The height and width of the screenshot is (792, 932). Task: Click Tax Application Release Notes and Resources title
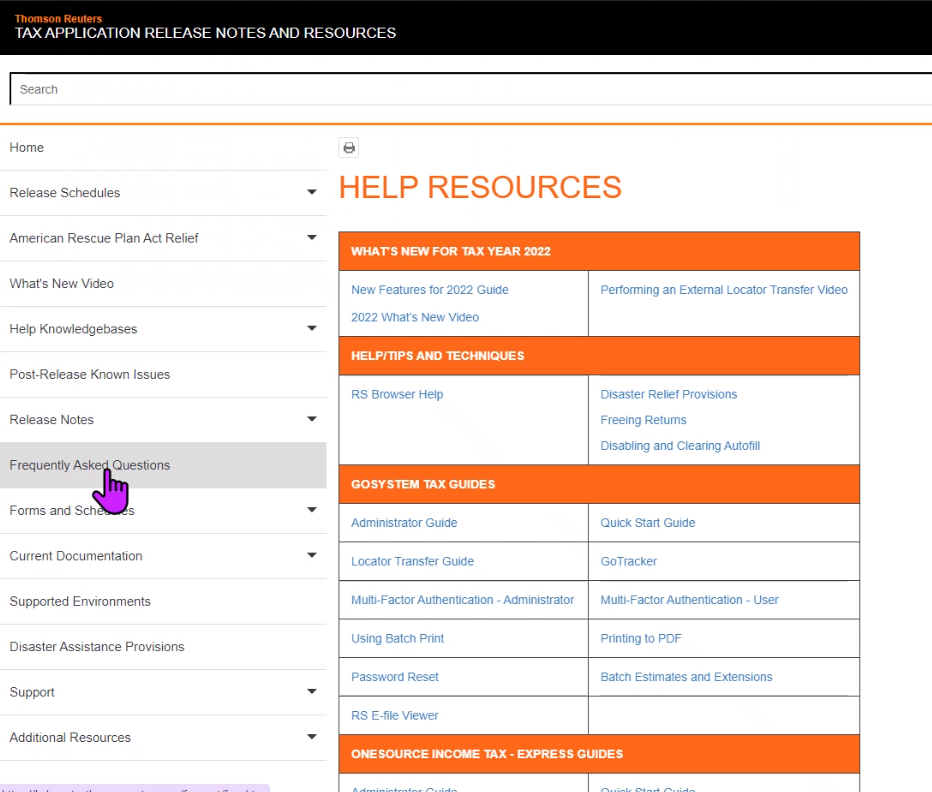point(205,33)
